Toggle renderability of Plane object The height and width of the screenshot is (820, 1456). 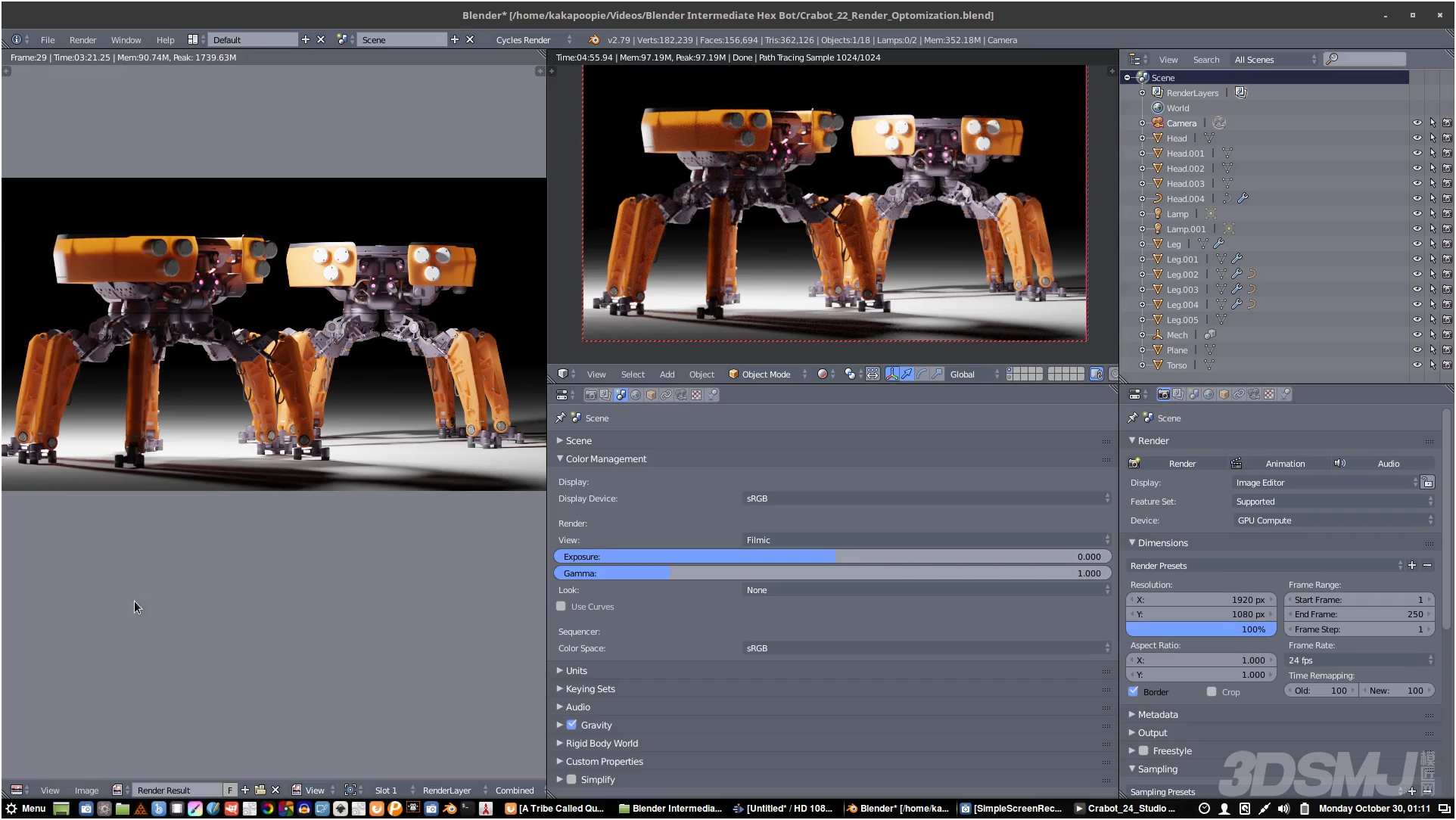pyautogui.click(x=1447, y=349)
